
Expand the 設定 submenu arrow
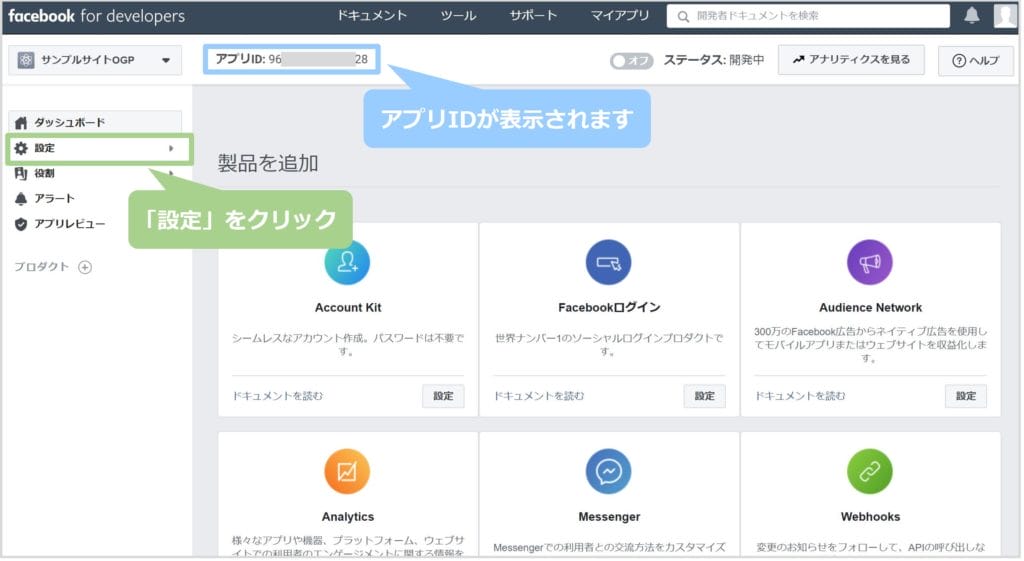pos(171,148)
